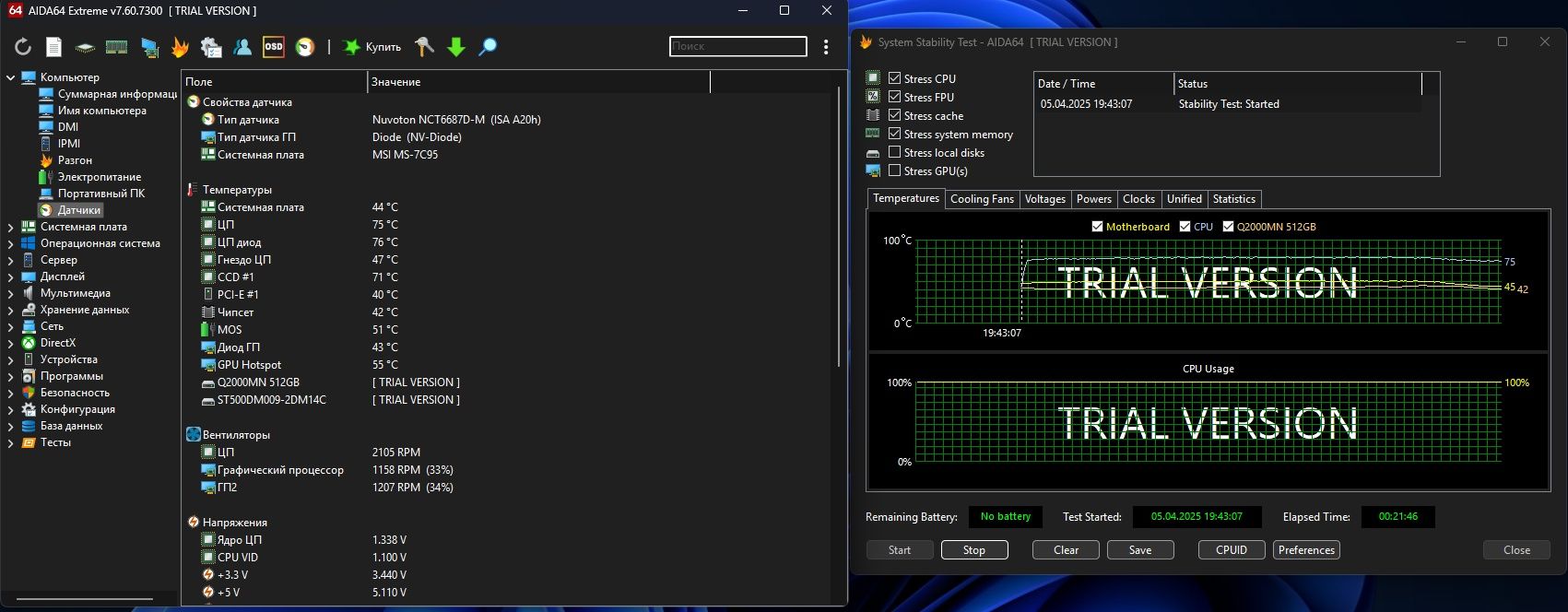The width and height of the screenshot is (1568, 612).
Task: Select Портативный ПК tree item
Action: tap(91, 194)
